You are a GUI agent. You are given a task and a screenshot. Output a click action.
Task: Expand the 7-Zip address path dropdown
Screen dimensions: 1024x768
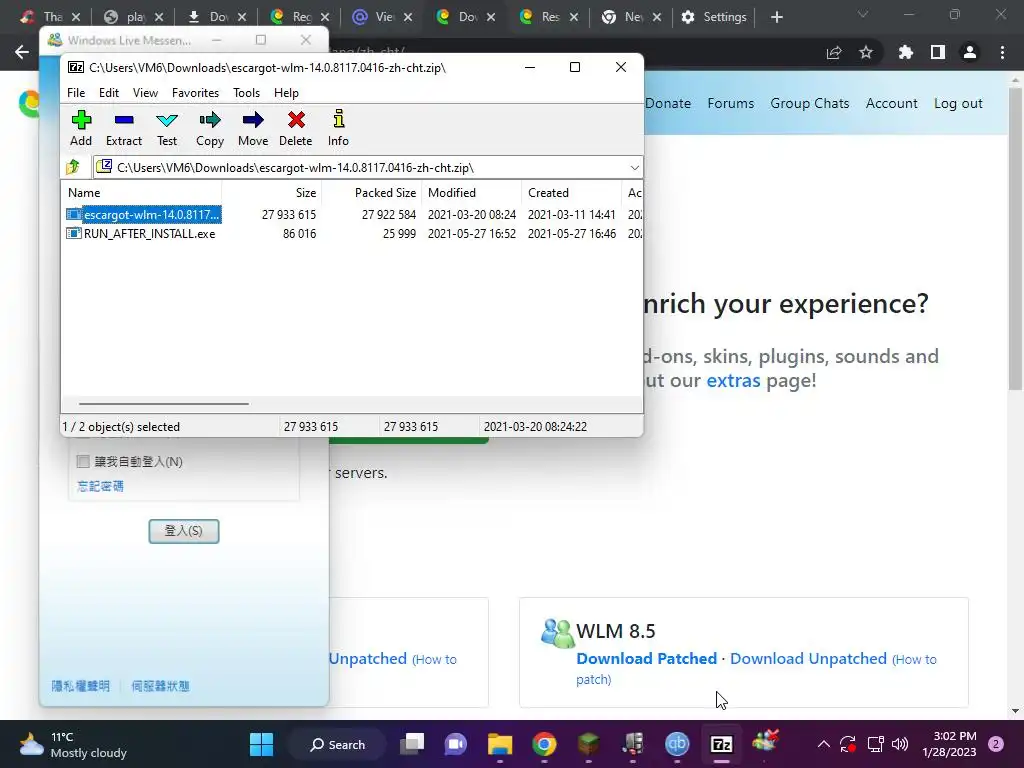(634, 168)
